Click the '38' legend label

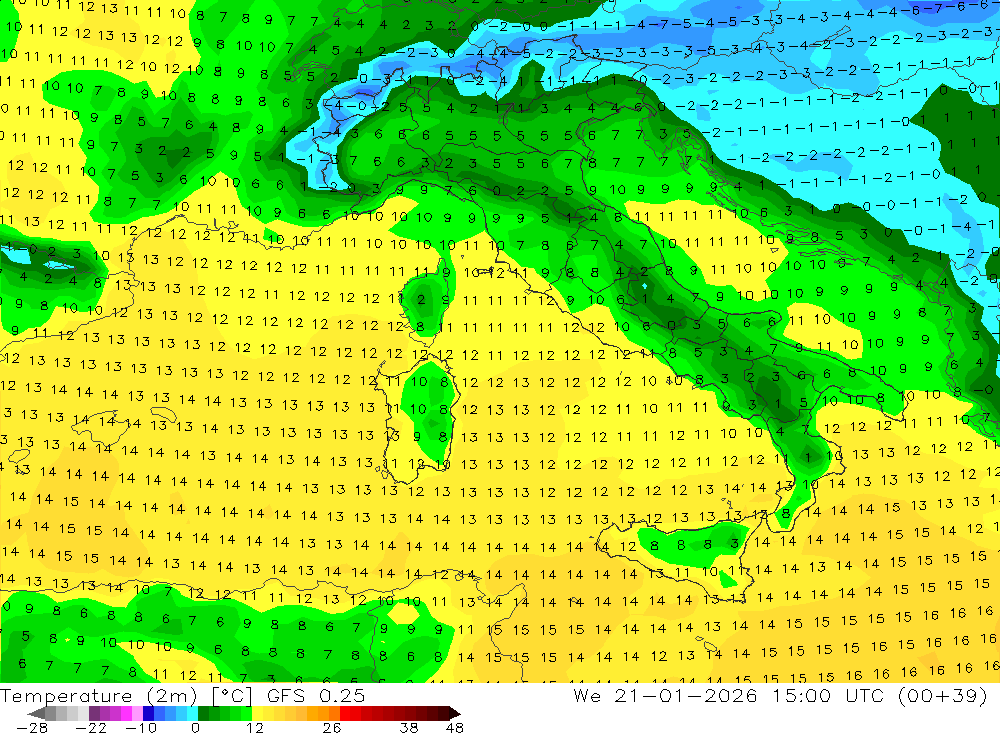pyautogui.click(x=409, y=728)
